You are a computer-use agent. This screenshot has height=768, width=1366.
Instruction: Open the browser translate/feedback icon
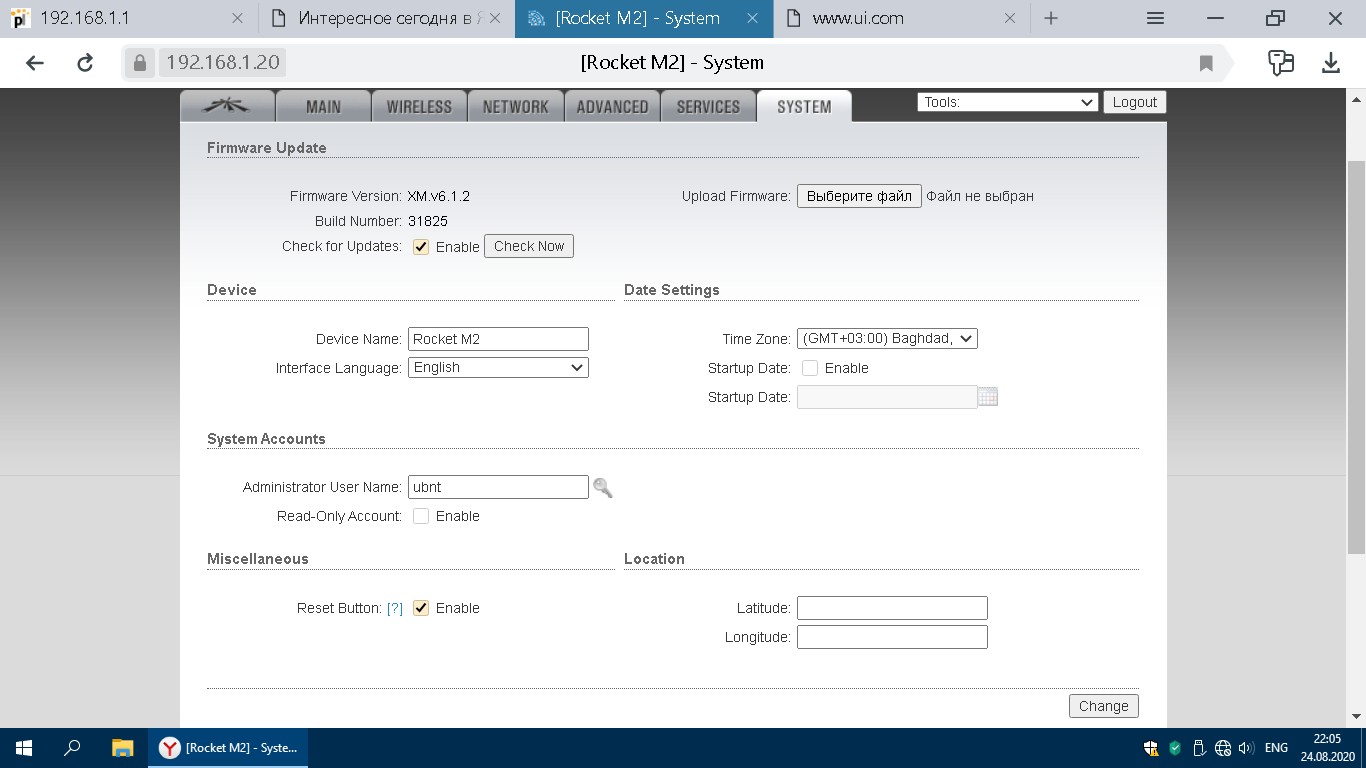pos(1281,63)
